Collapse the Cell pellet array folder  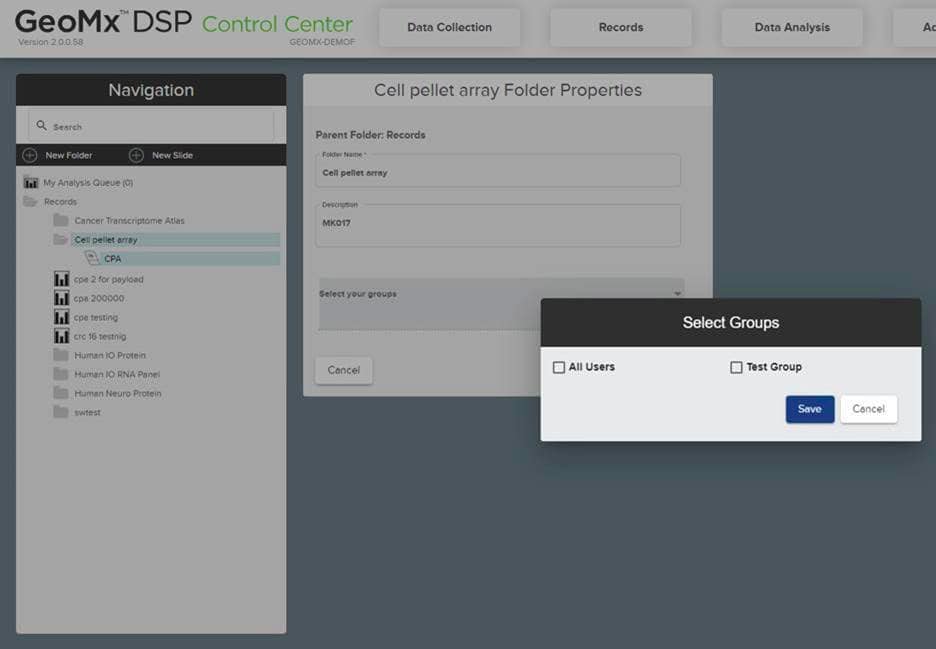61,240
